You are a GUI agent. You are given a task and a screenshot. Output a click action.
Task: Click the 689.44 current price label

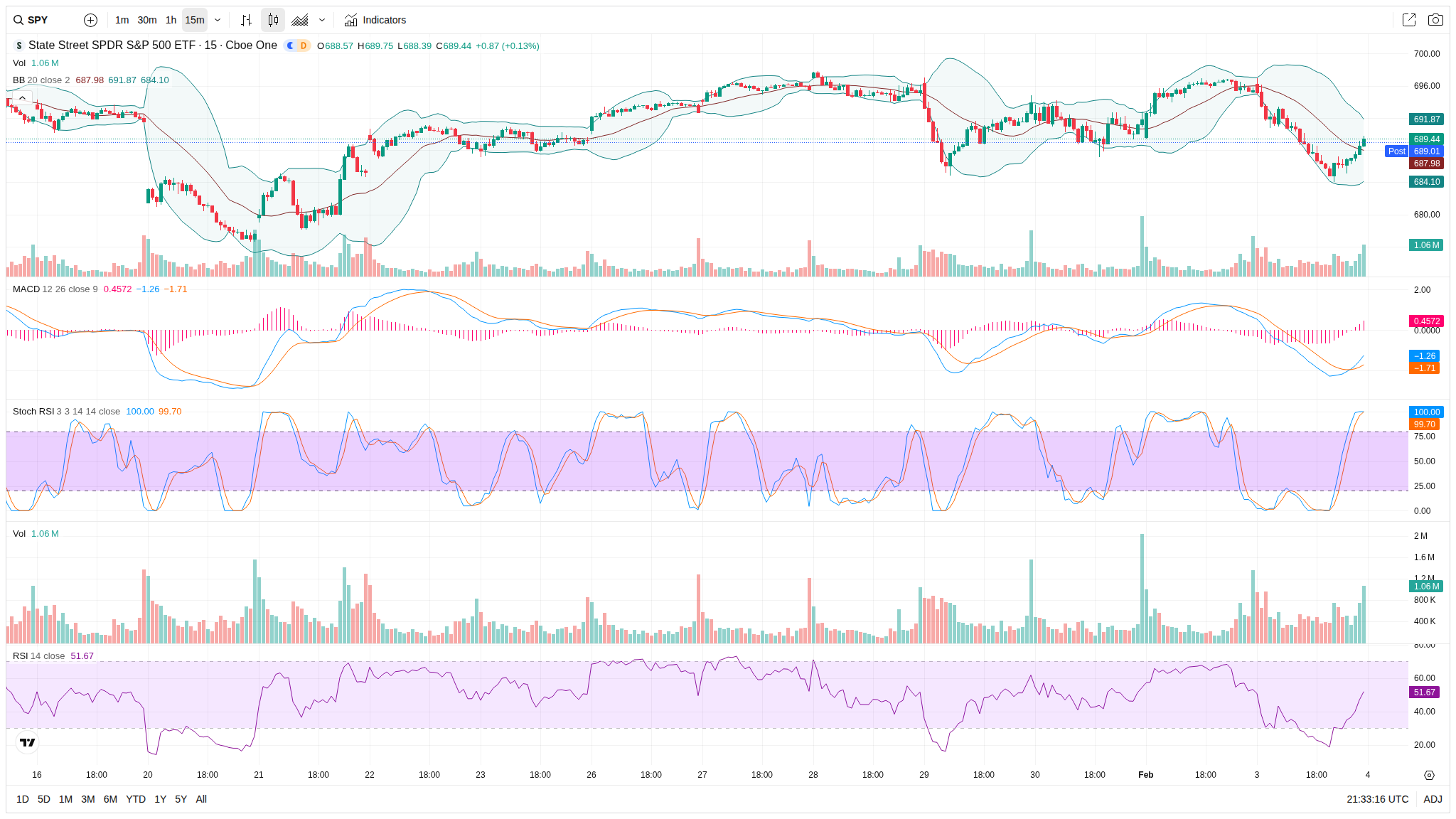(1426, 139)
